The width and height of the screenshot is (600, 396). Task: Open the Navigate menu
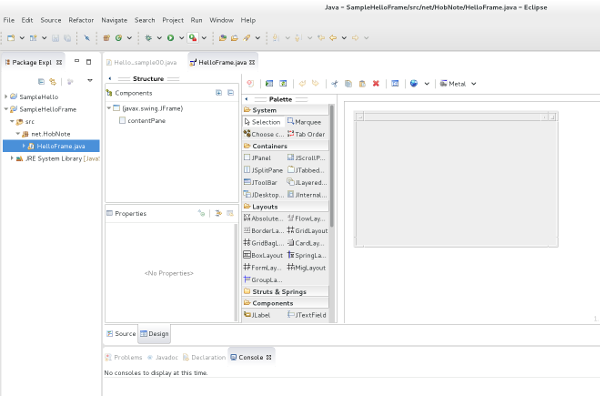pyautogui.click(x=114, y=20)
